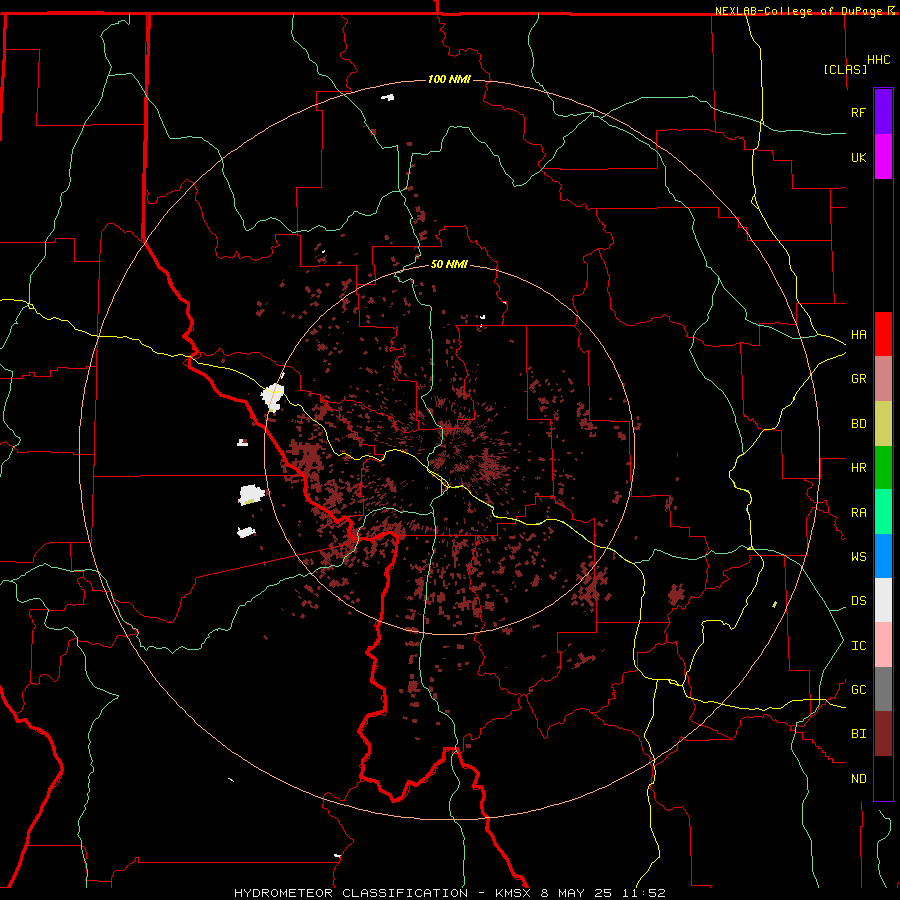Image resolution: width=900 pixels, height=900 pixels.
Task: Click the HA red legend color block
Action: (x=883, y=334)
